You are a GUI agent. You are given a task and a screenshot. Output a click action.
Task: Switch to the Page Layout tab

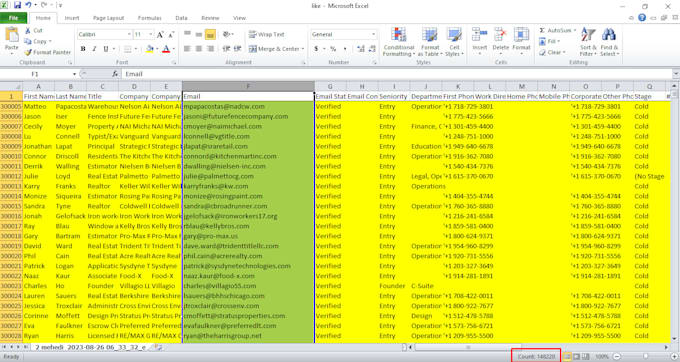108,18
